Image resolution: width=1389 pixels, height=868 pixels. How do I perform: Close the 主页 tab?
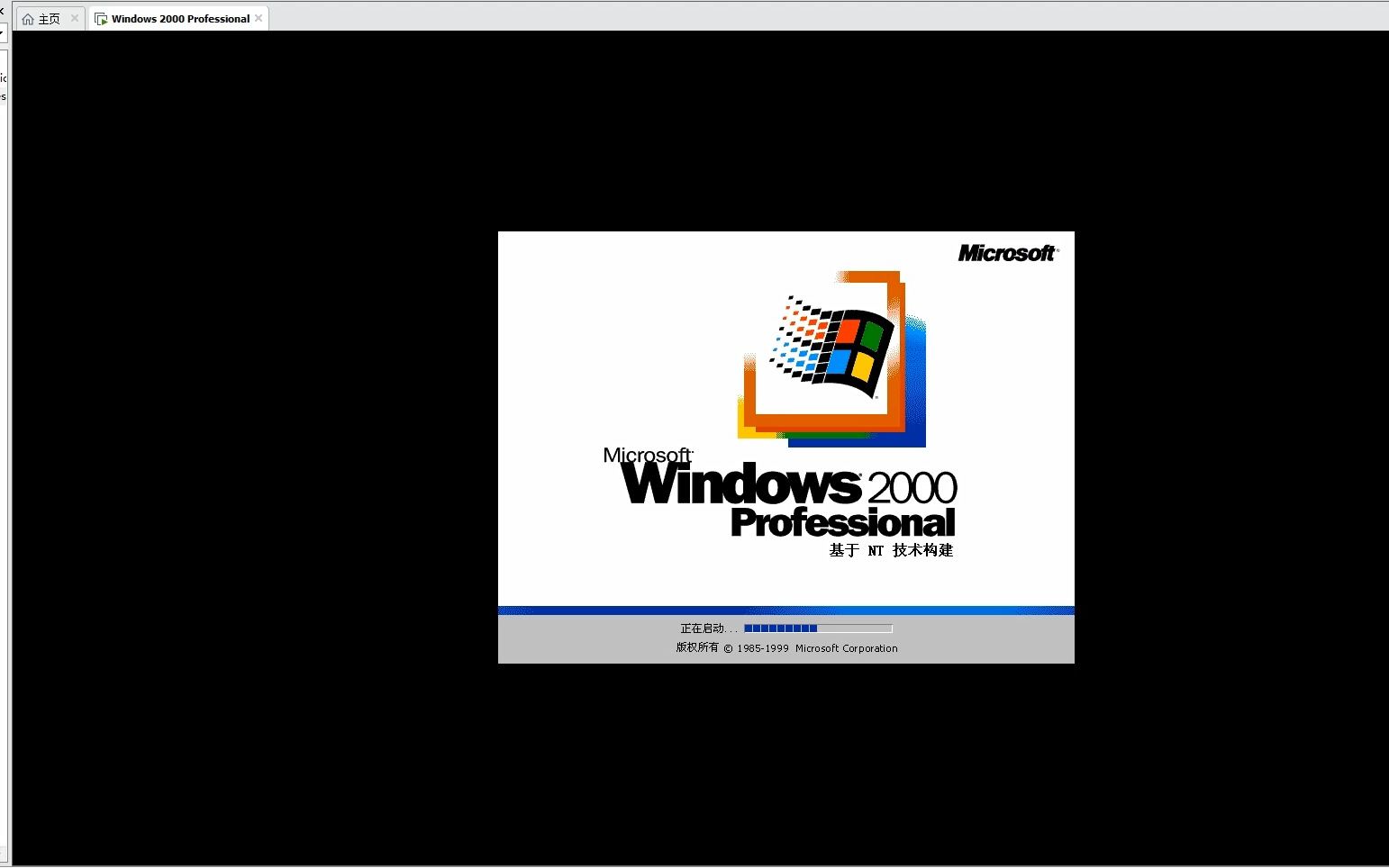coord(75,18)
